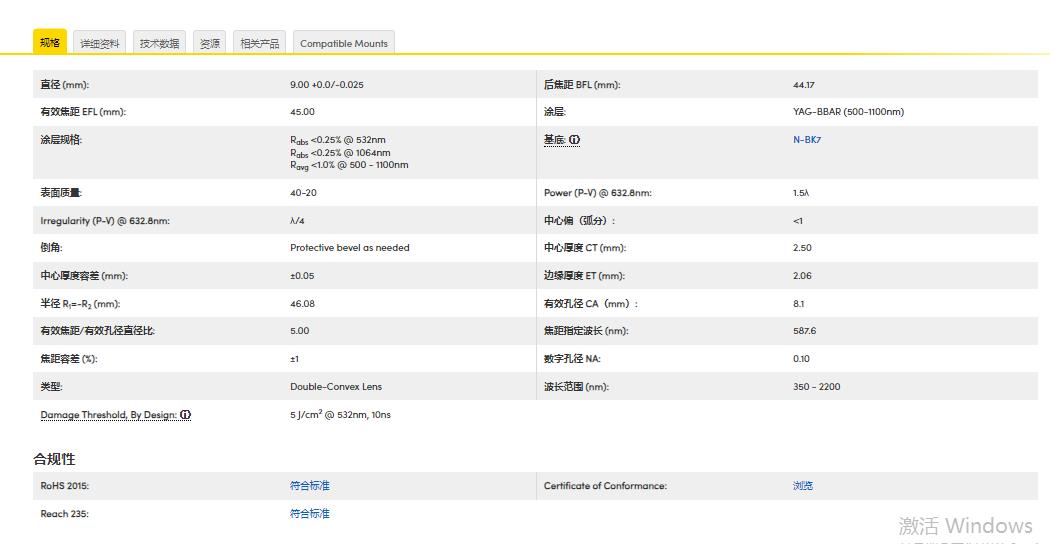
Task: Click the info icon next to 基底
Action: (x=575, y=140)
